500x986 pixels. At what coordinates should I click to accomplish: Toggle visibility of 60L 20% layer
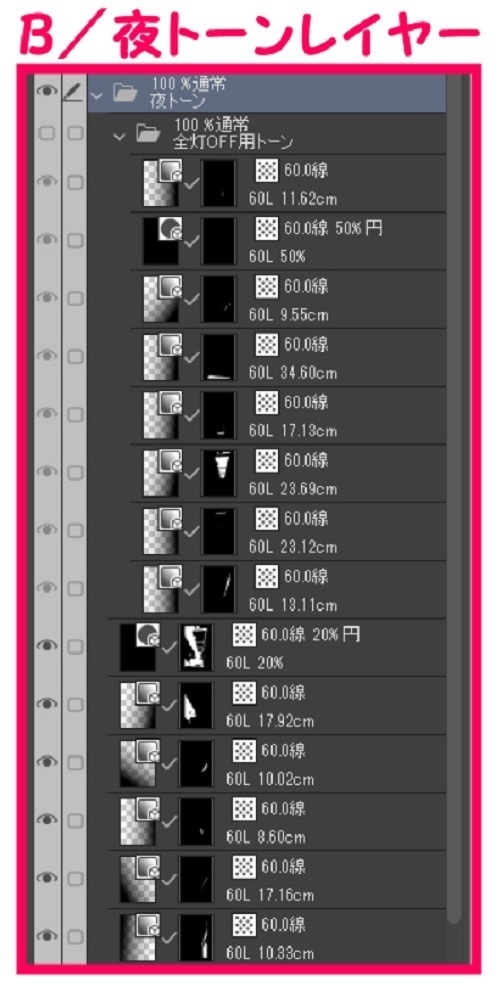click(x=47, y=646)
